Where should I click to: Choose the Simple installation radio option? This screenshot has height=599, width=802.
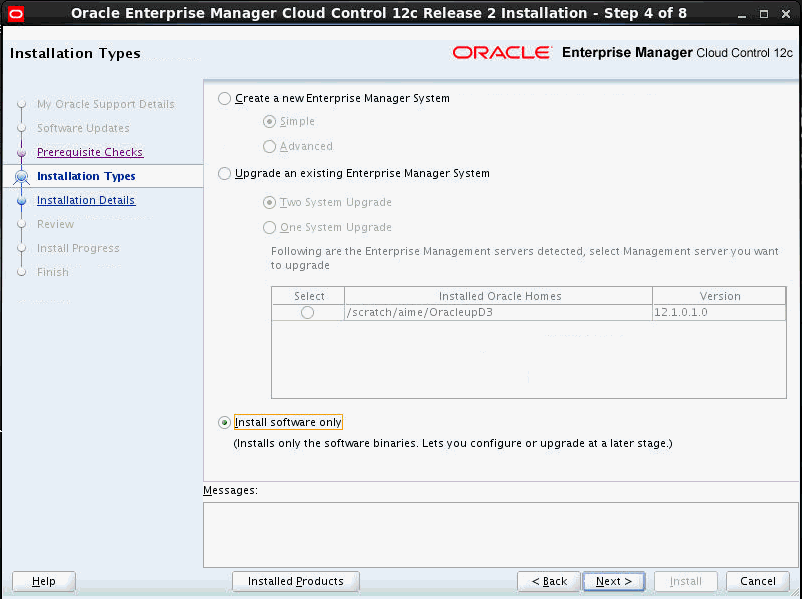[x=269, y=122]
